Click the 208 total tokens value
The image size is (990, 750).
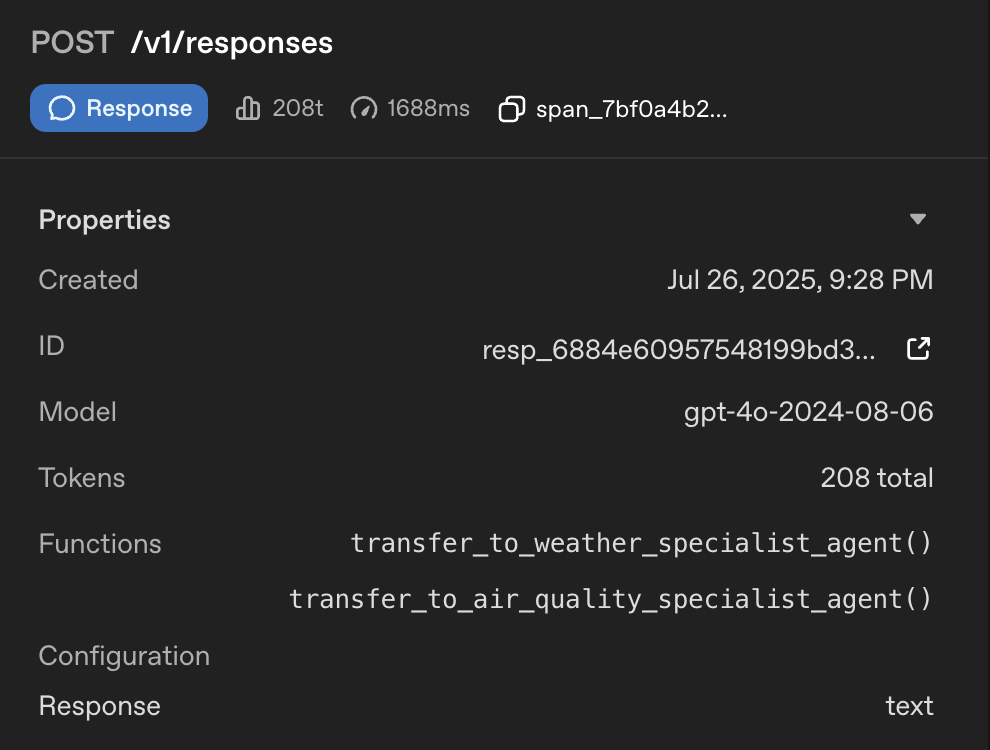tap(877, 478)
